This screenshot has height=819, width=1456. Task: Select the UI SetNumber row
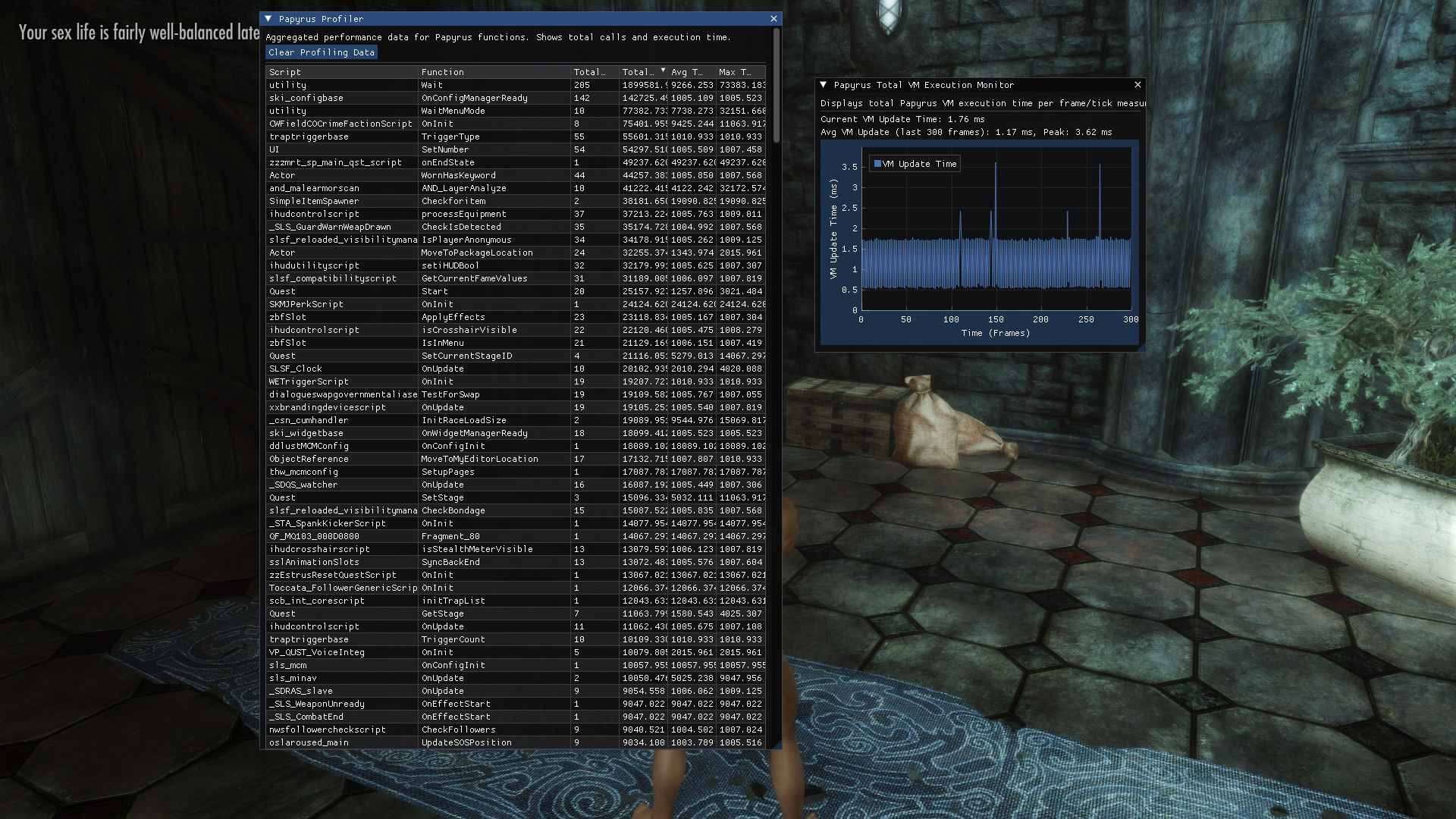click(x=516, y=149)
